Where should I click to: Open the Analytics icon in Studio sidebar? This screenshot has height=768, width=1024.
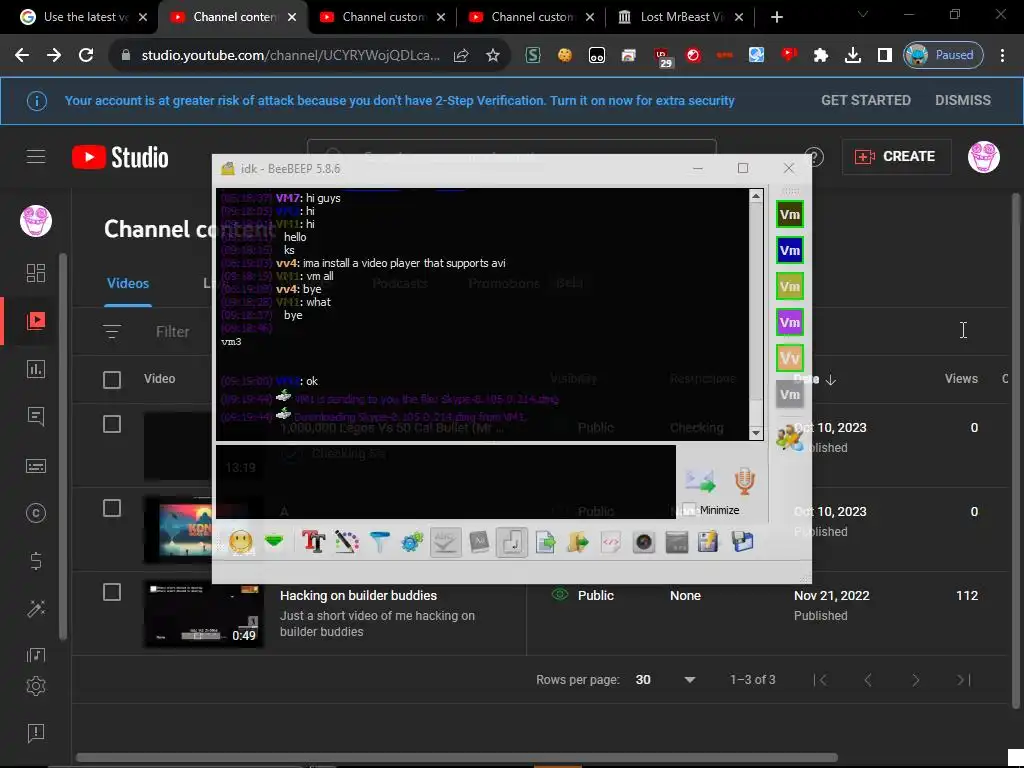36,369
